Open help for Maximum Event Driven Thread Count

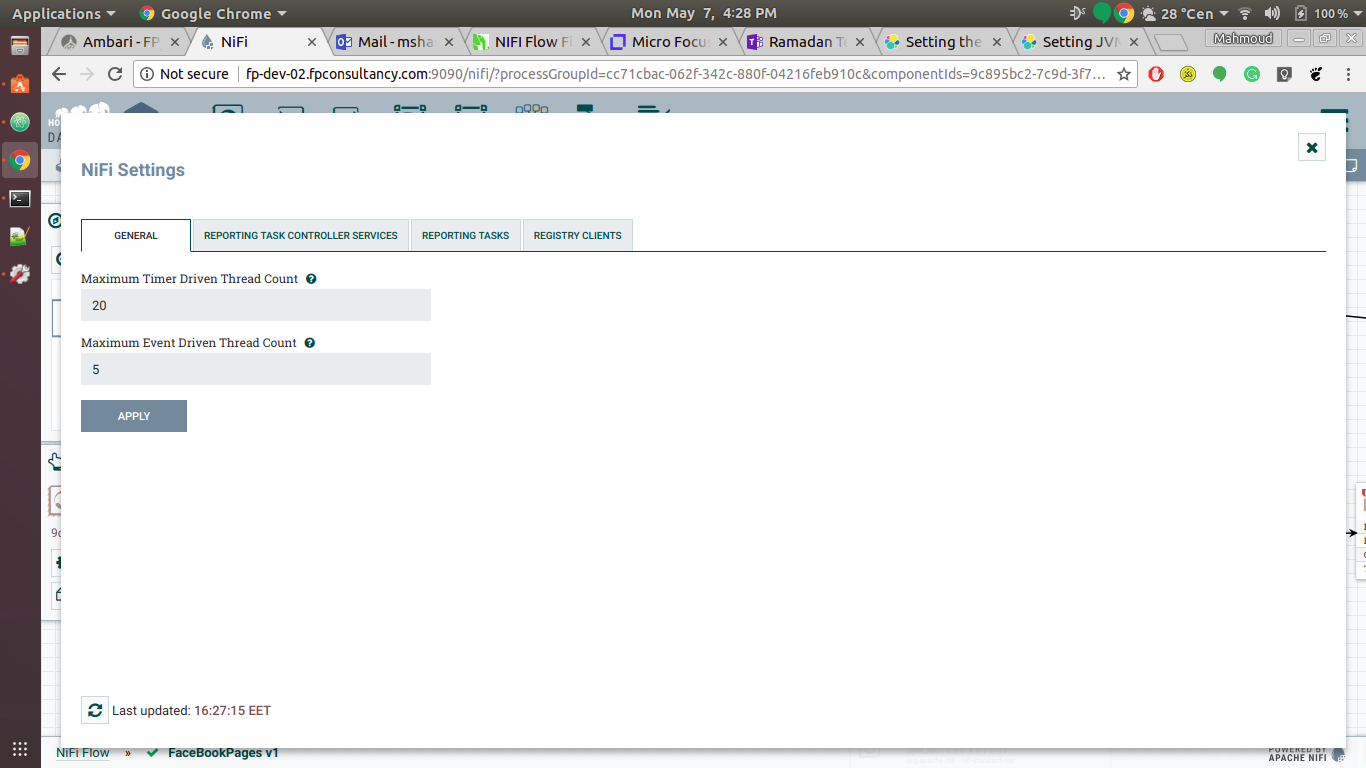pyautogui.click(x=310, y=342)
